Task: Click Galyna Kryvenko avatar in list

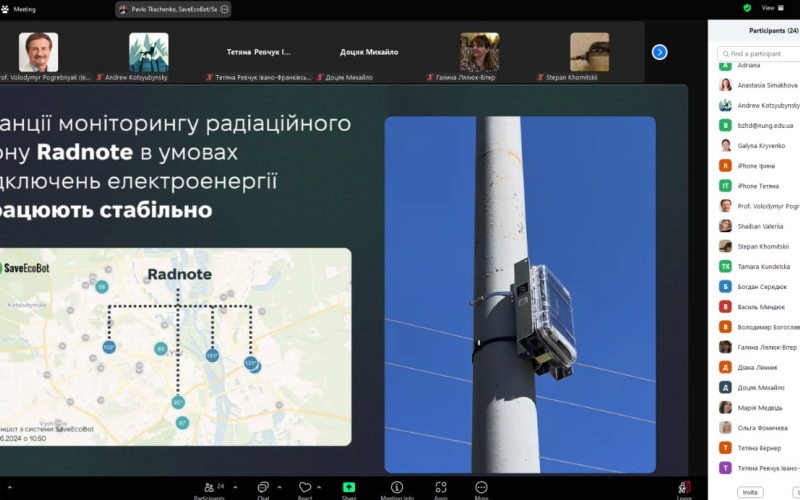Action: [x=726, y=145]
